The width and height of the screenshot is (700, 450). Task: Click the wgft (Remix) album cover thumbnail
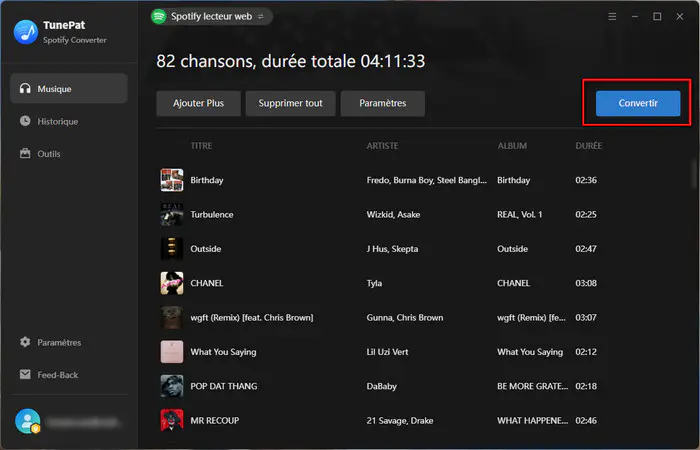tap(172, 317)
